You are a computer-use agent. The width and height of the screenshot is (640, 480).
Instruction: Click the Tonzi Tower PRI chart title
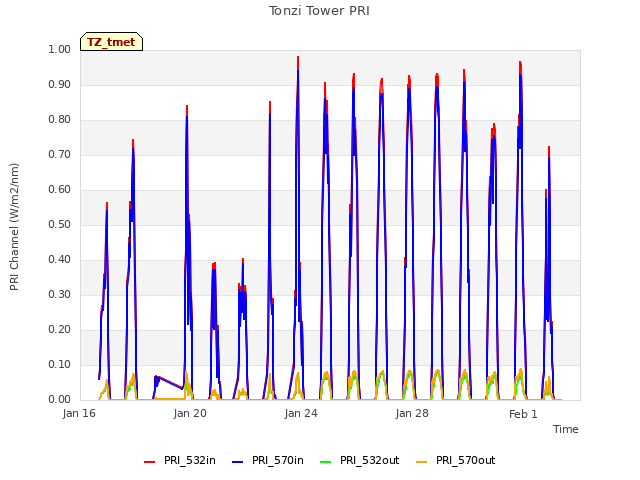(319, 11)
